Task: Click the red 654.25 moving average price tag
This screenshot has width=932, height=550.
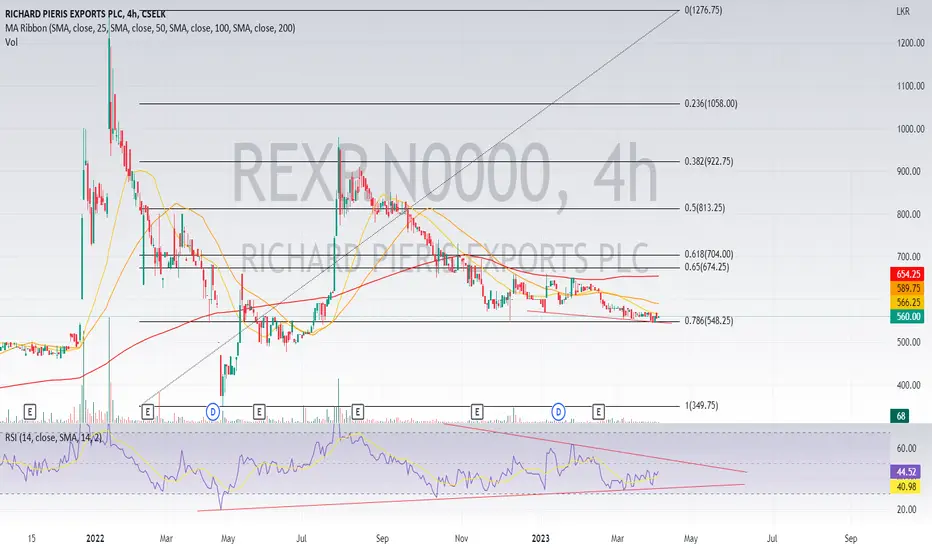Action: tap(907, 274)
